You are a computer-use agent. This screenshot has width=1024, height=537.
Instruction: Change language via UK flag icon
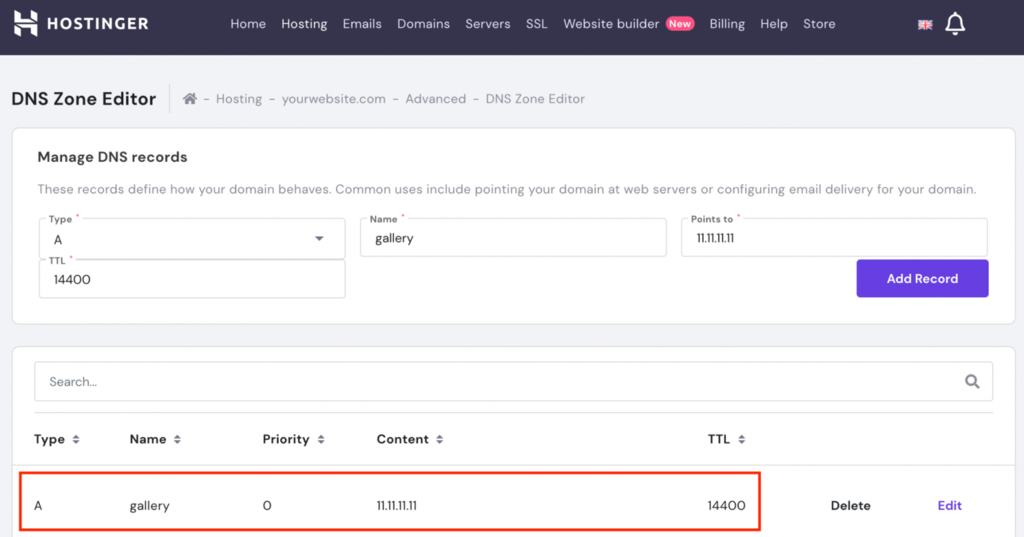[x=925, y=25]
